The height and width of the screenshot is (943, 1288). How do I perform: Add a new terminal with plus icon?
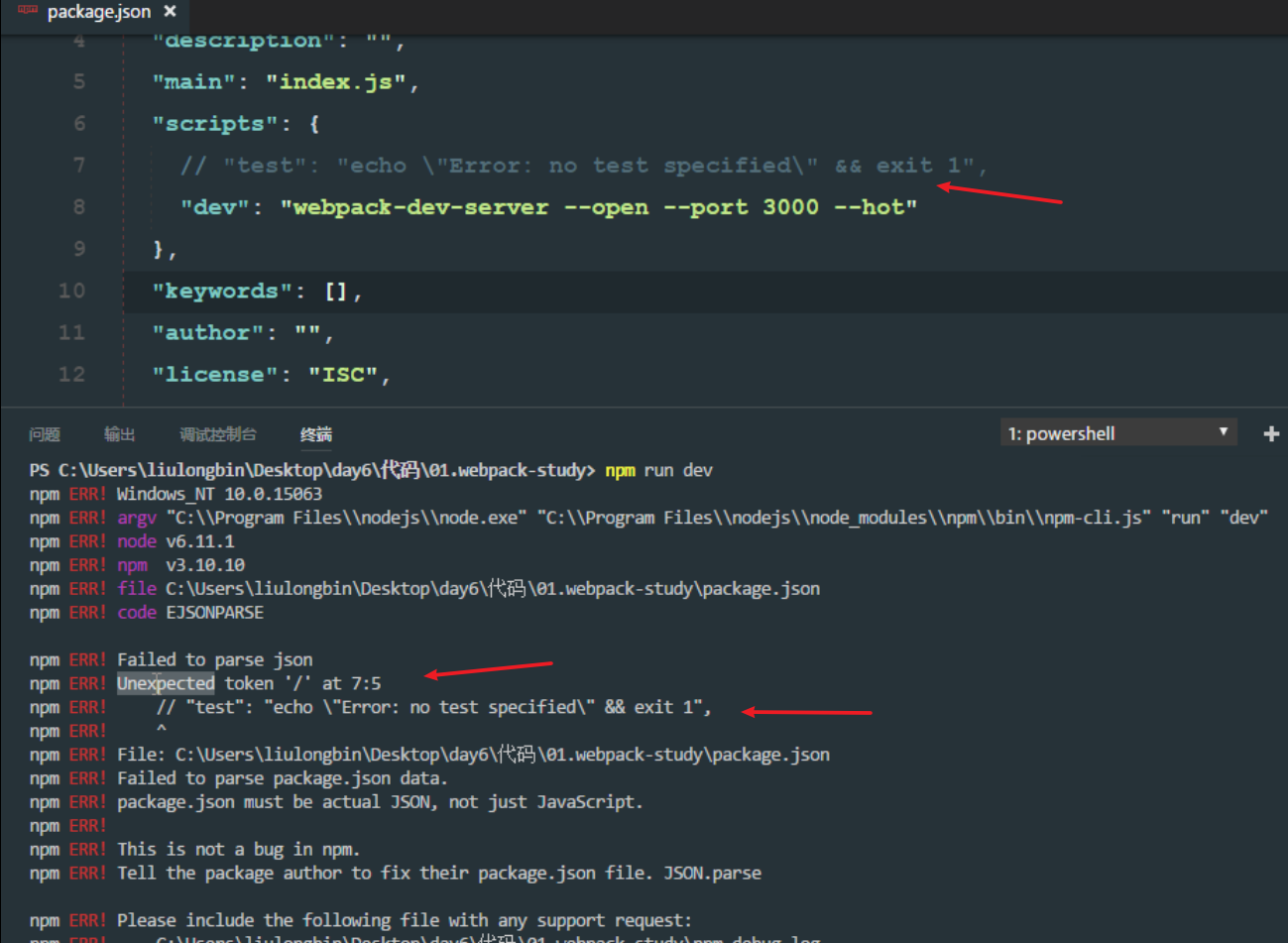point(1271,433)
